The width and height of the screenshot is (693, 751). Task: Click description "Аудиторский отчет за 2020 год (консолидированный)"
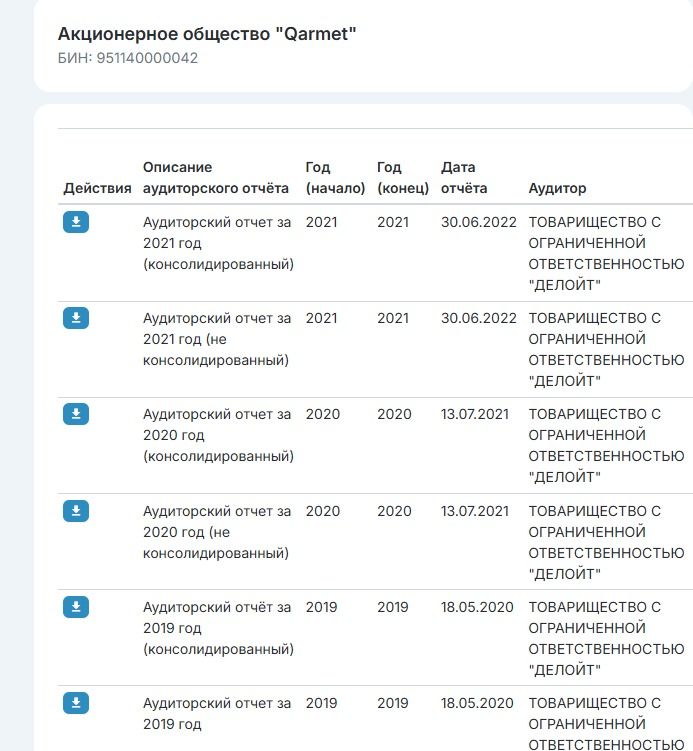(x=218, y=435)
